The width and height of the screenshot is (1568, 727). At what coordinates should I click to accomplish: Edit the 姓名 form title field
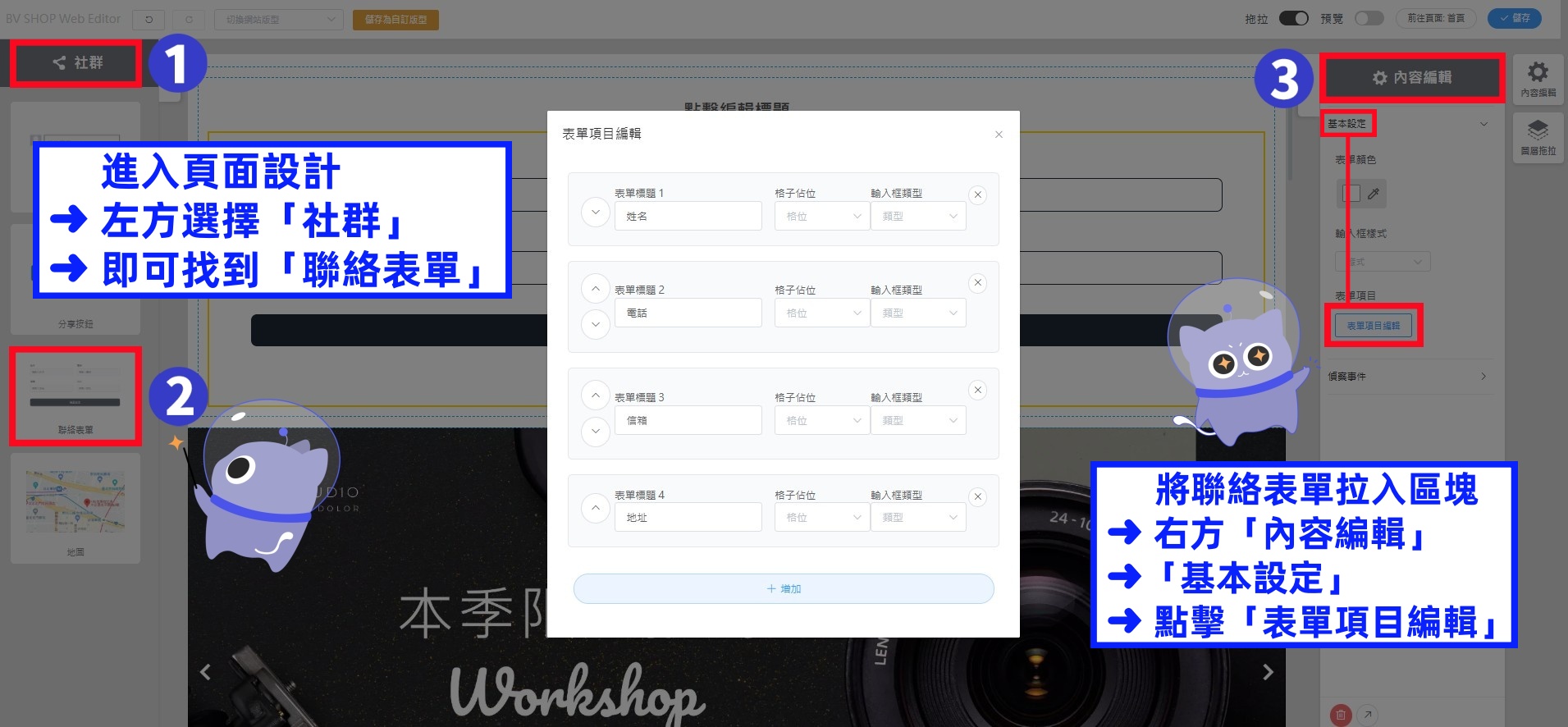[x=688, y=216]
